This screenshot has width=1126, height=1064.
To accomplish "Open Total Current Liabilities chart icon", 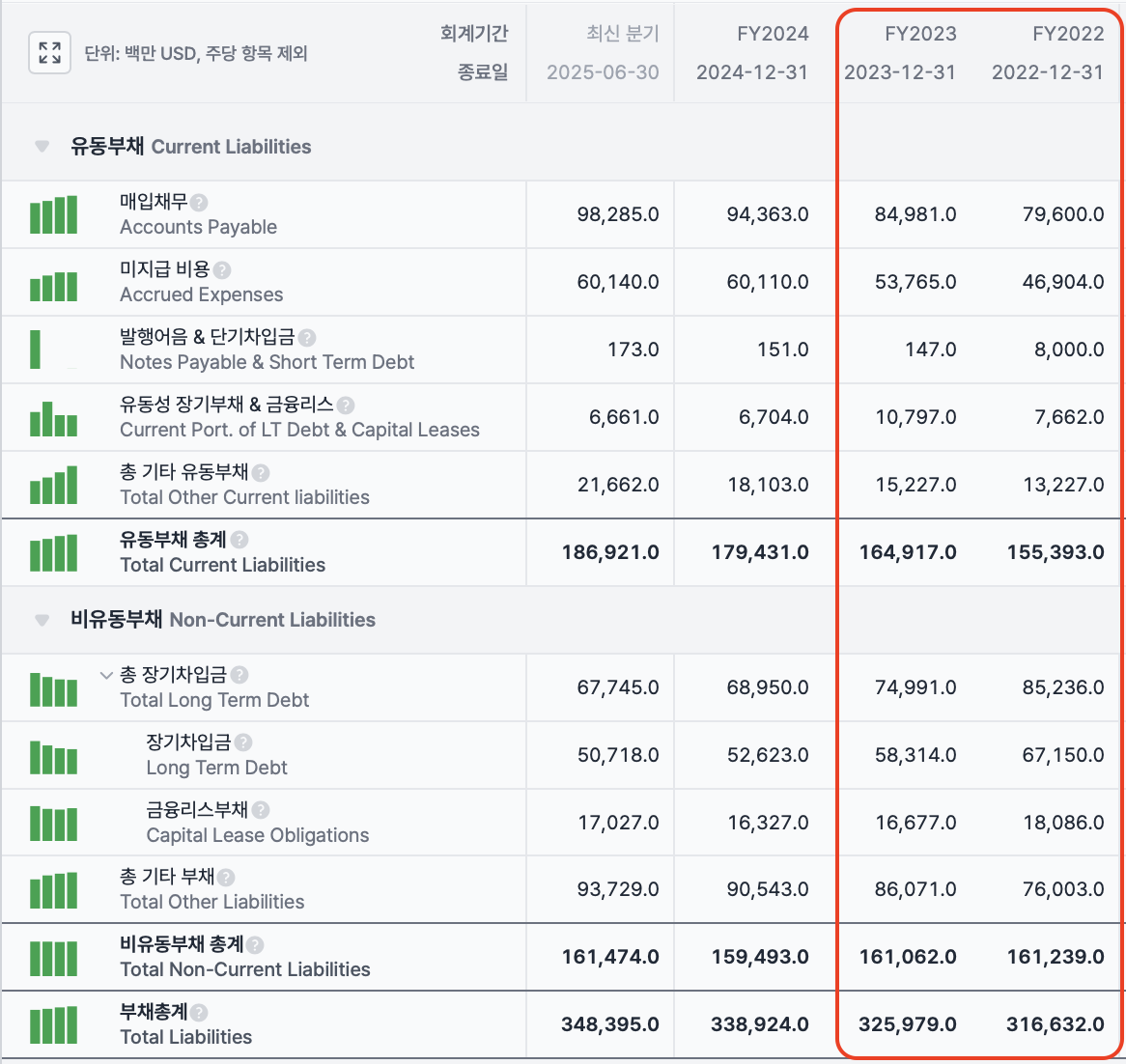I will (53, 553).
